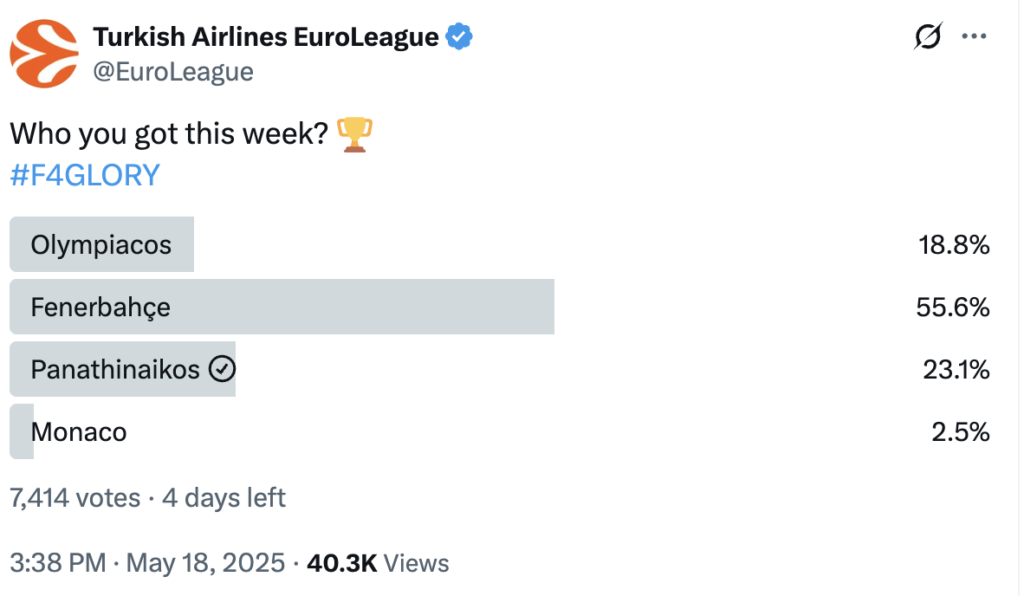Click the 2.5% Monaco result percentage
Viewport: 1024px width, 596px height.
[961, 431]
